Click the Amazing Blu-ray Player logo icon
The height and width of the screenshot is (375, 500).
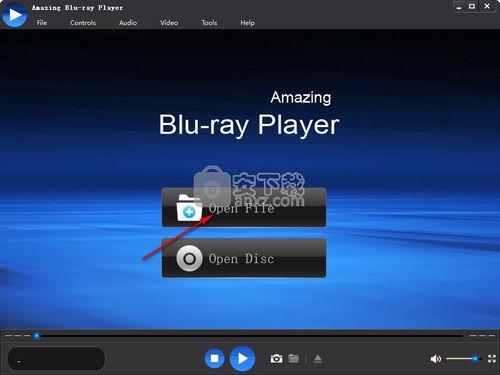[14, 14]
